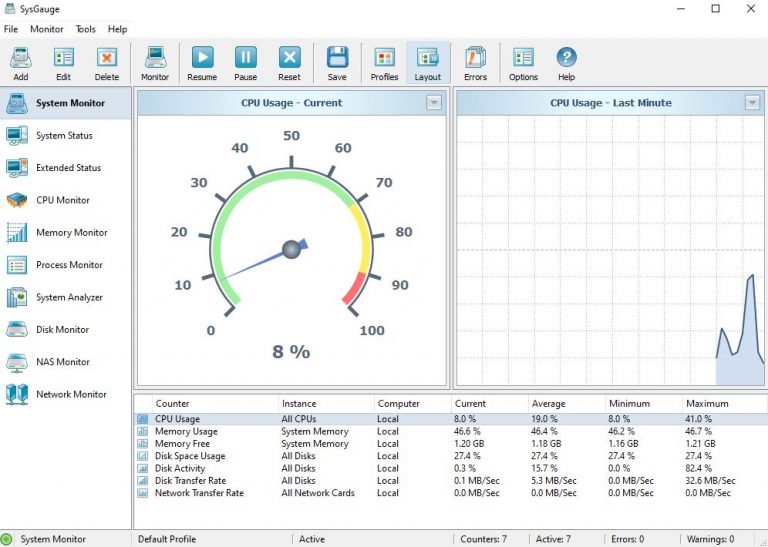Sort by the Average column header

[566, 404]
